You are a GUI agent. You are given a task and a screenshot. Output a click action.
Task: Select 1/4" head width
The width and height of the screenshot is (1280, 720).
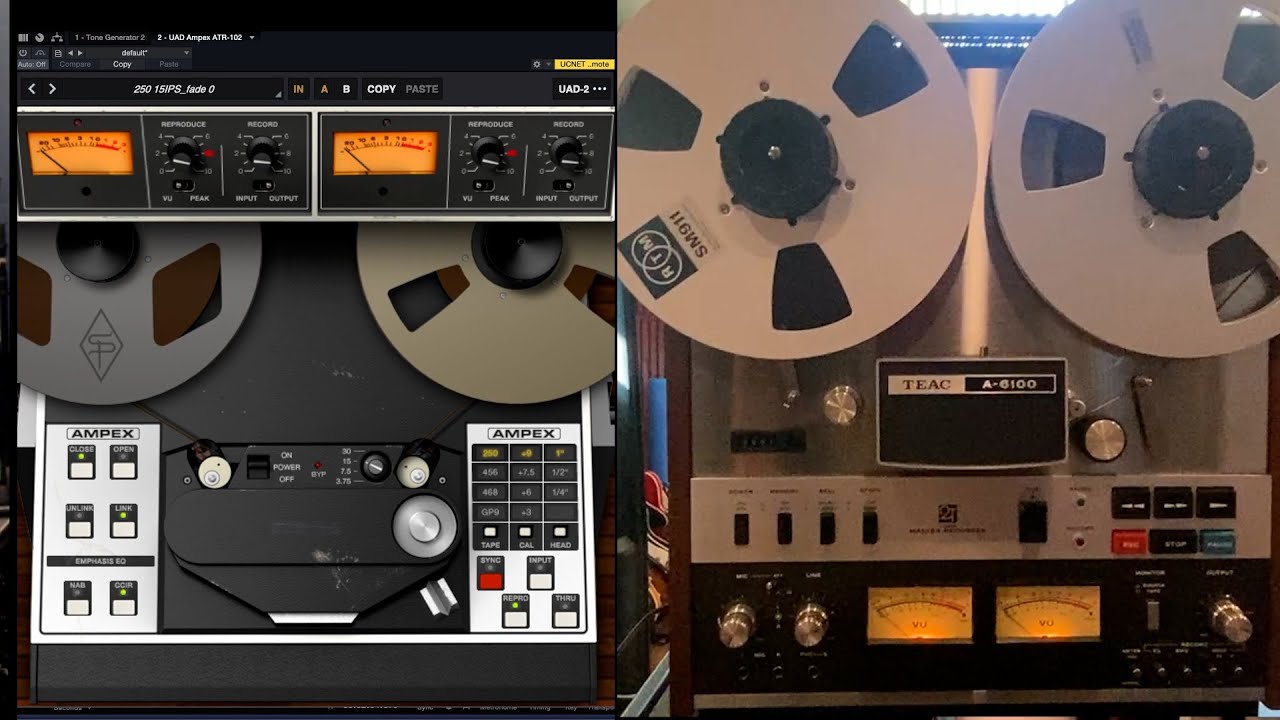tap(560, 492)
